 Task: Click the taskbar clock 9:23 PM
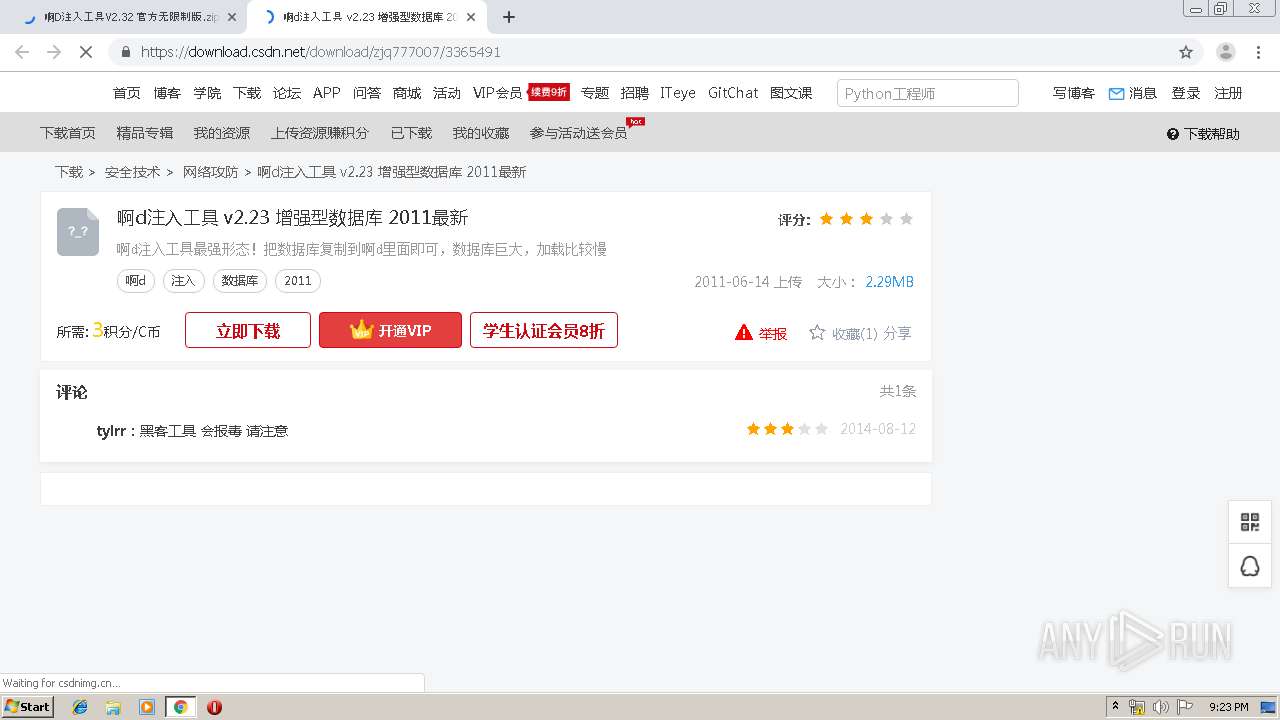point(1229,707)
